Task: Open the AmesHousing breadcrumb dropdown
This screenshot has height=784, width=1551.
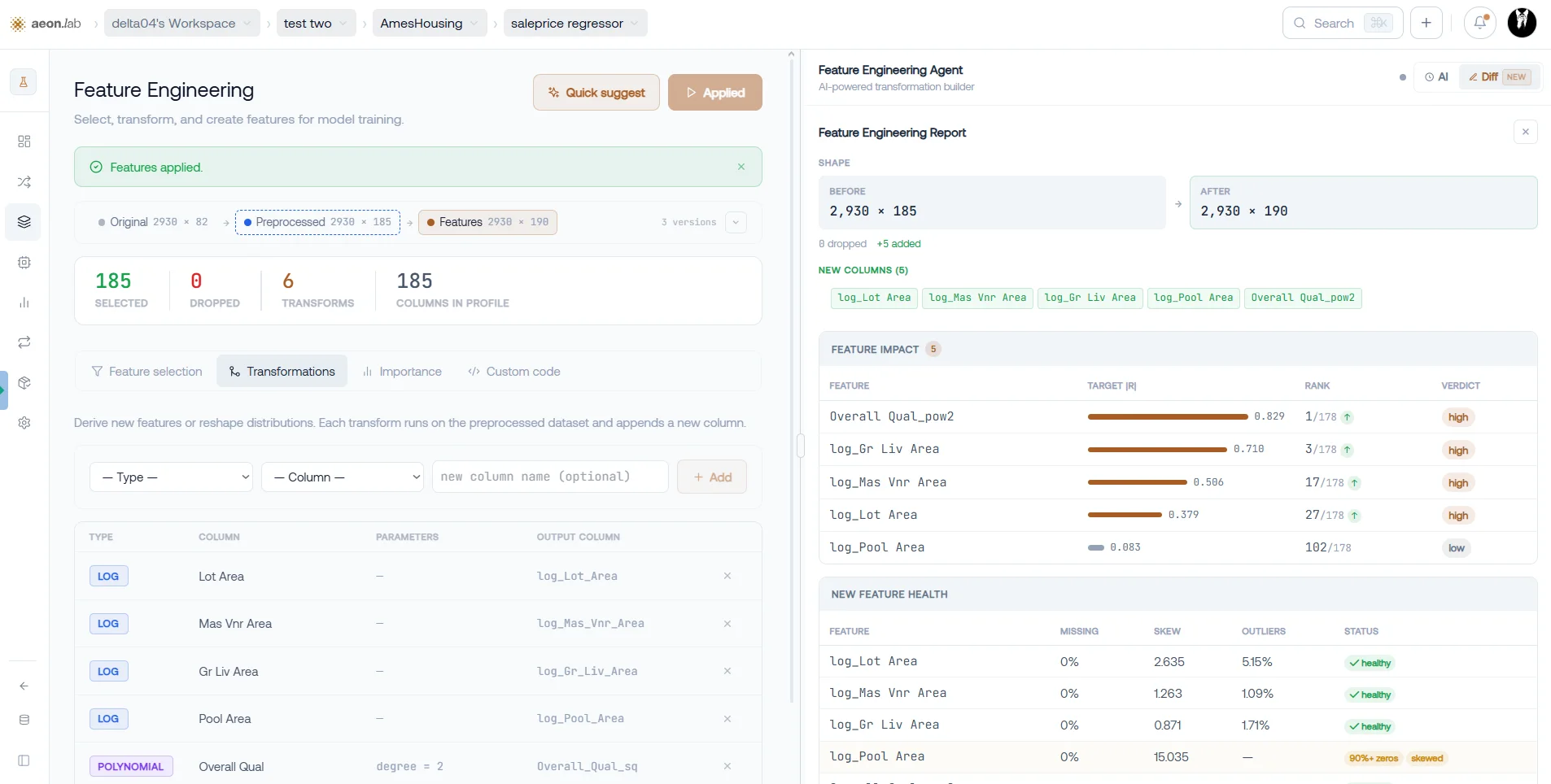Action: pyautogui.click(x=430, y=23)
